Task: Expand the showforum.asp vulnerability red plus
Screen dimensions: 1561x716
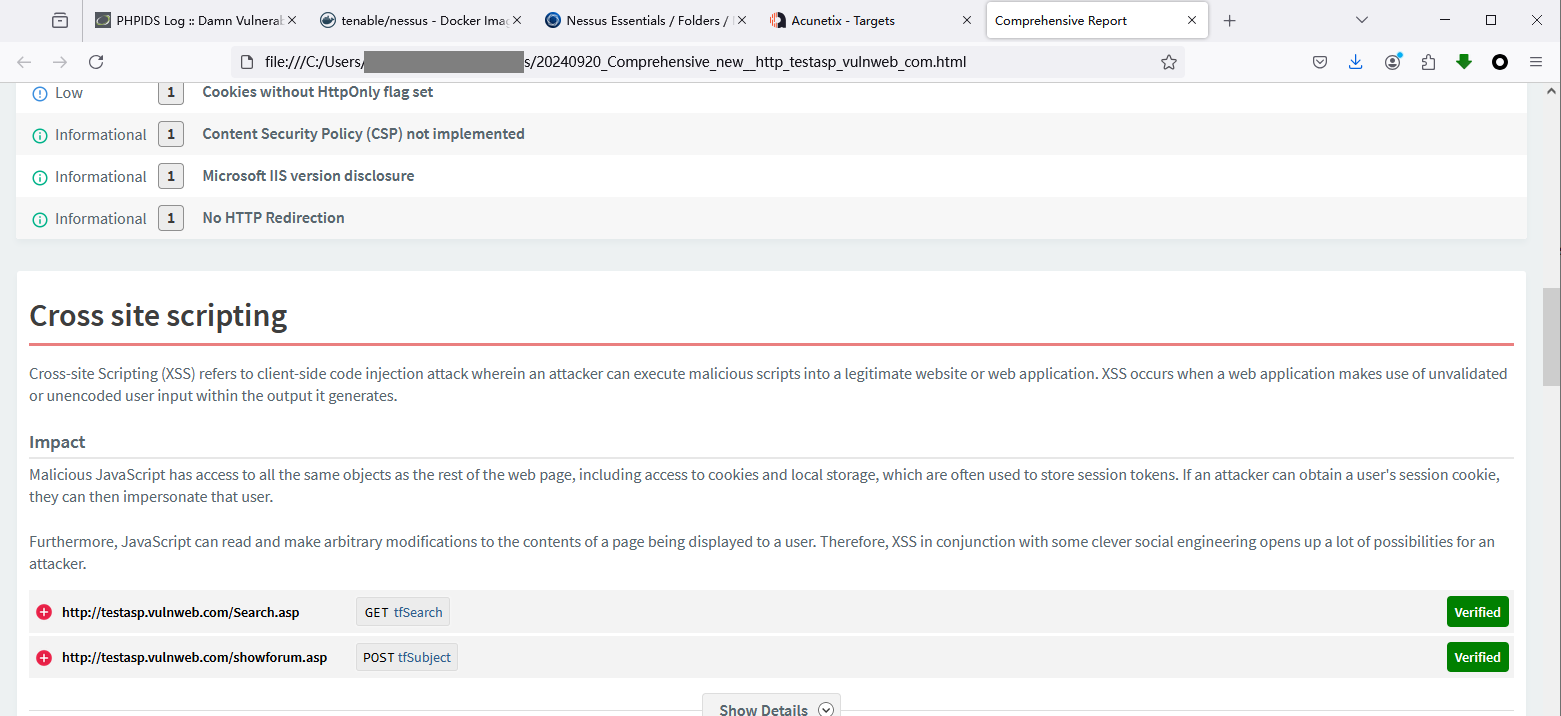Action: click(x=44, y=658)
